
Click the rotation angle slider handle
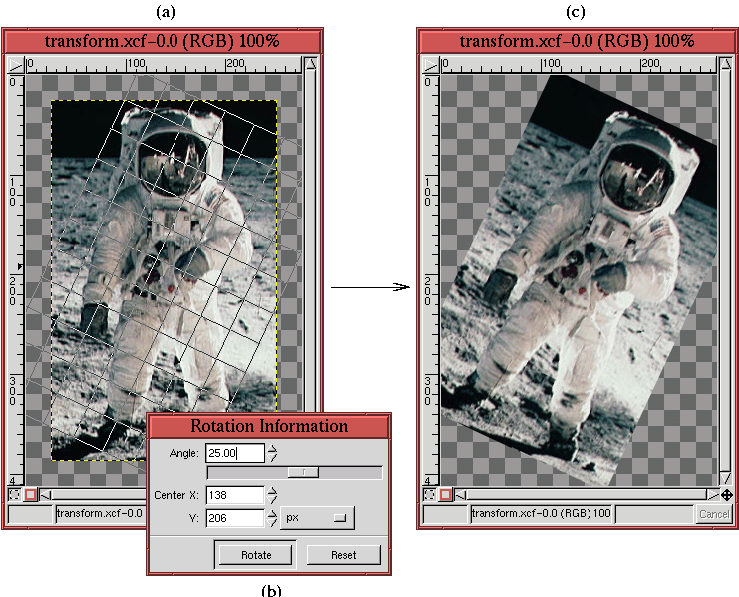(303, 472)
